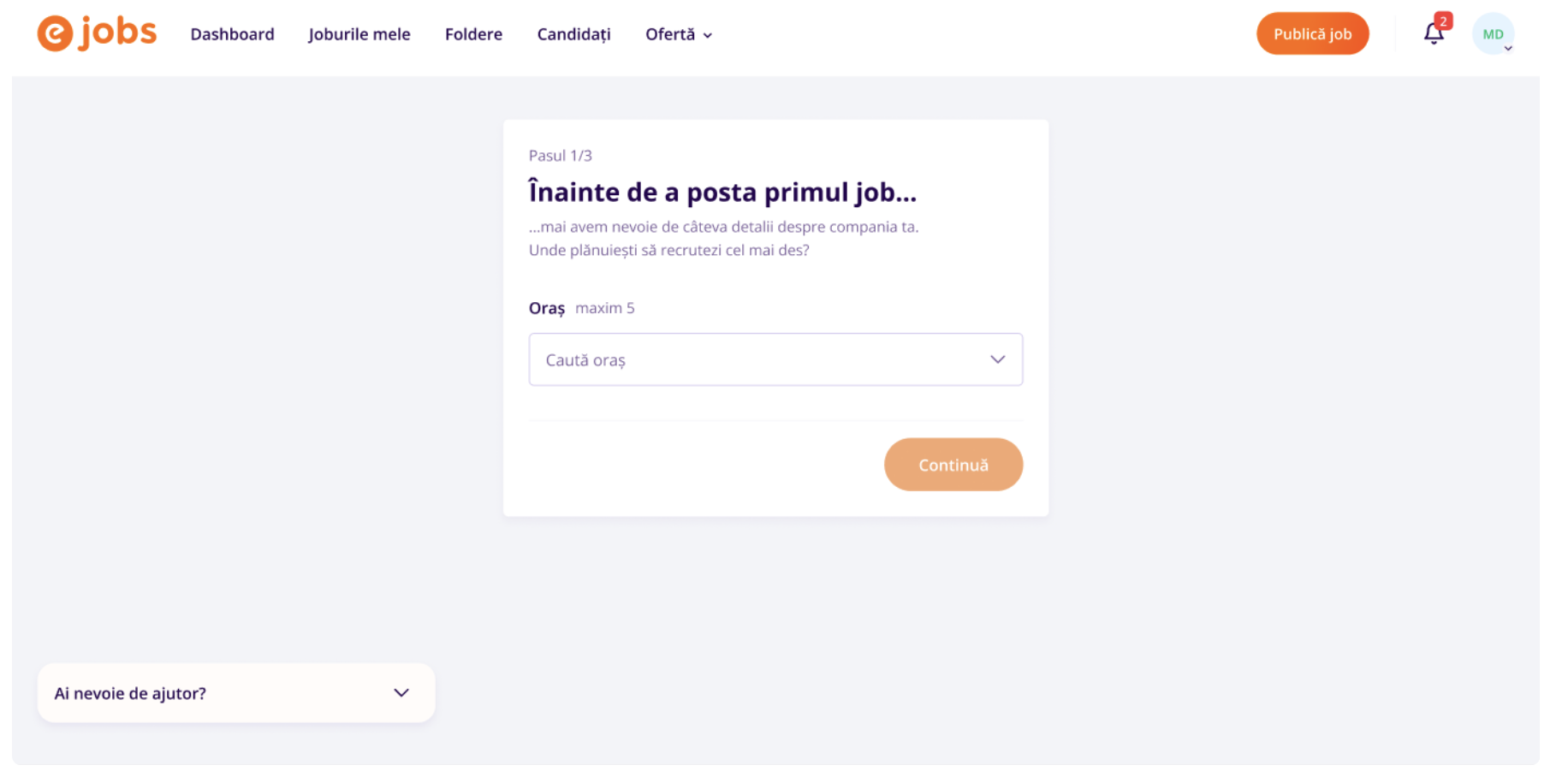Click the Ai nevoie de ajutor? text
1568x777 pixels.
pyautogui.click(x=130, y=693)
